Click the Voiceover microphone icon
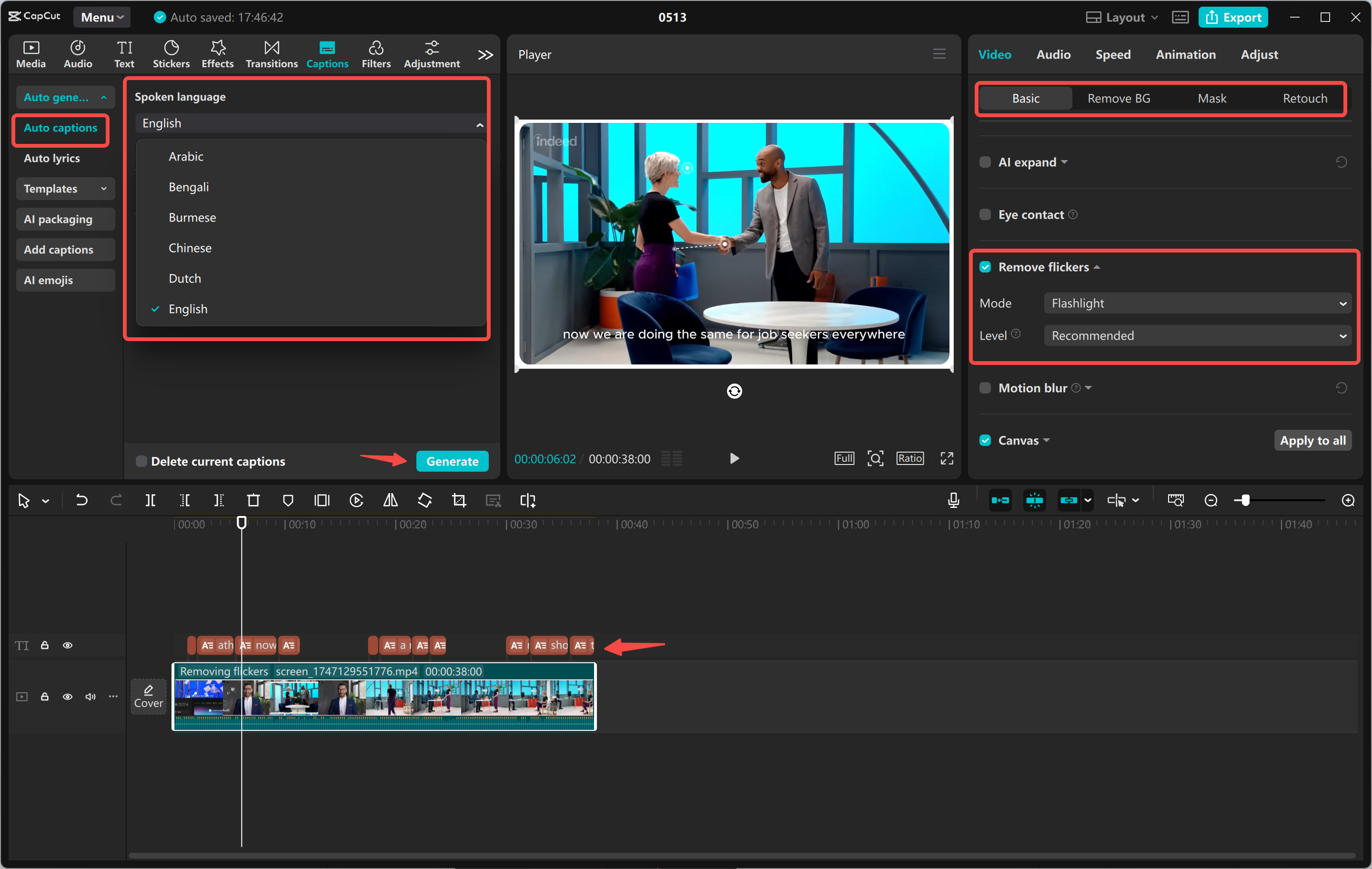Screen dimensions: 1372x869 tap(953, 500)
